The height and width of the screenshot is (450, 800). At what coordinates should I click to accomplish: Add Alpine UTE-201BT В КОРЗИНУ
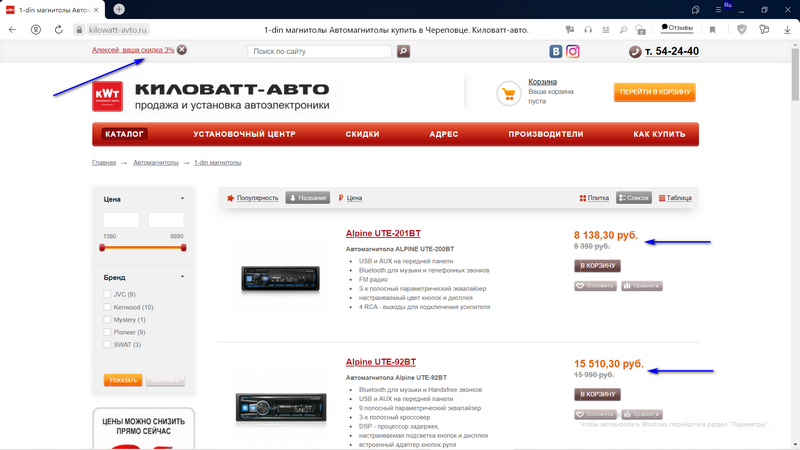pyautogui.click(x=597, y=265)
